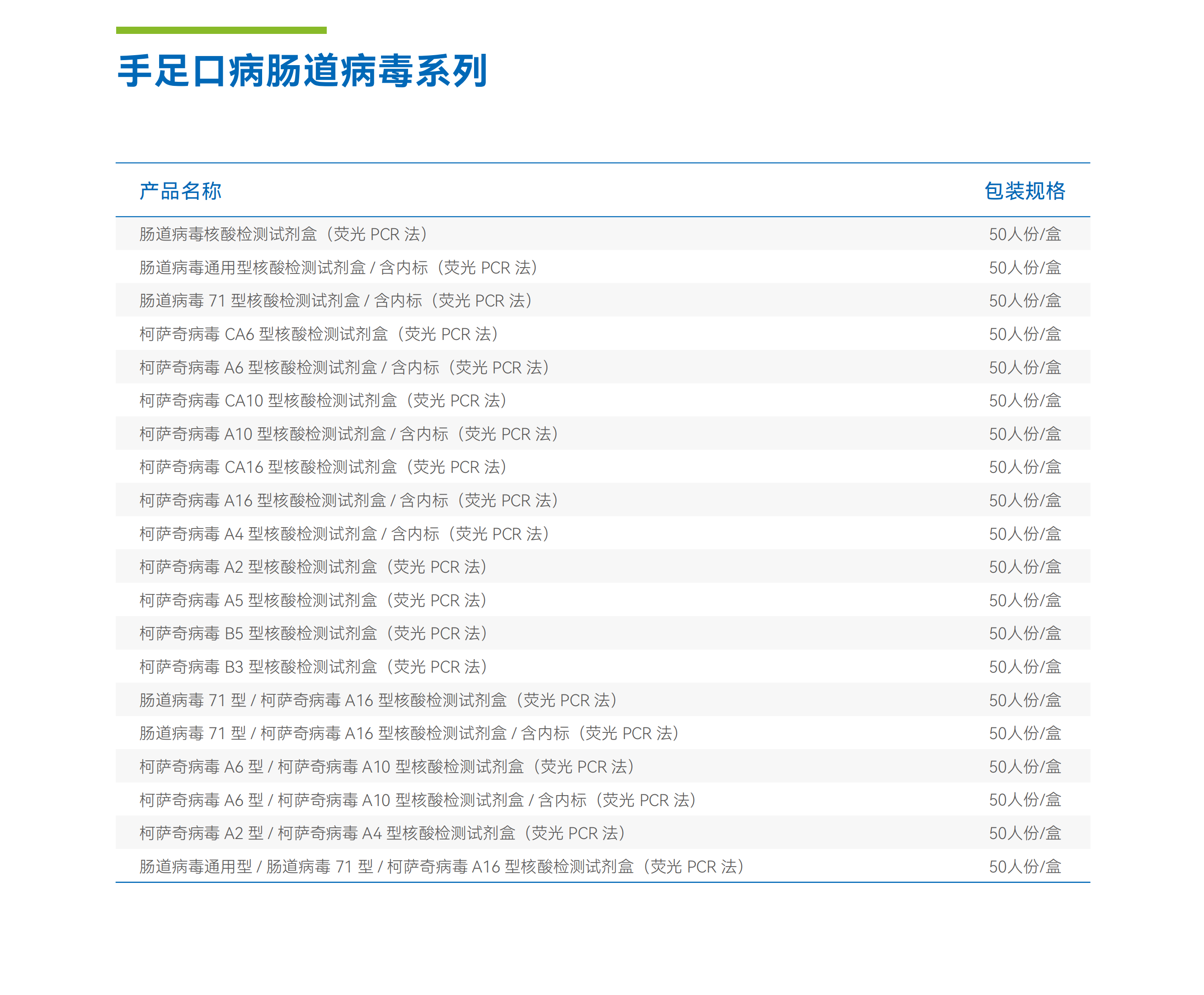Click 50人份/盒 in 柯萨奇病毒 B5 型 row

pyautogui.click(x=1025, y=633)
